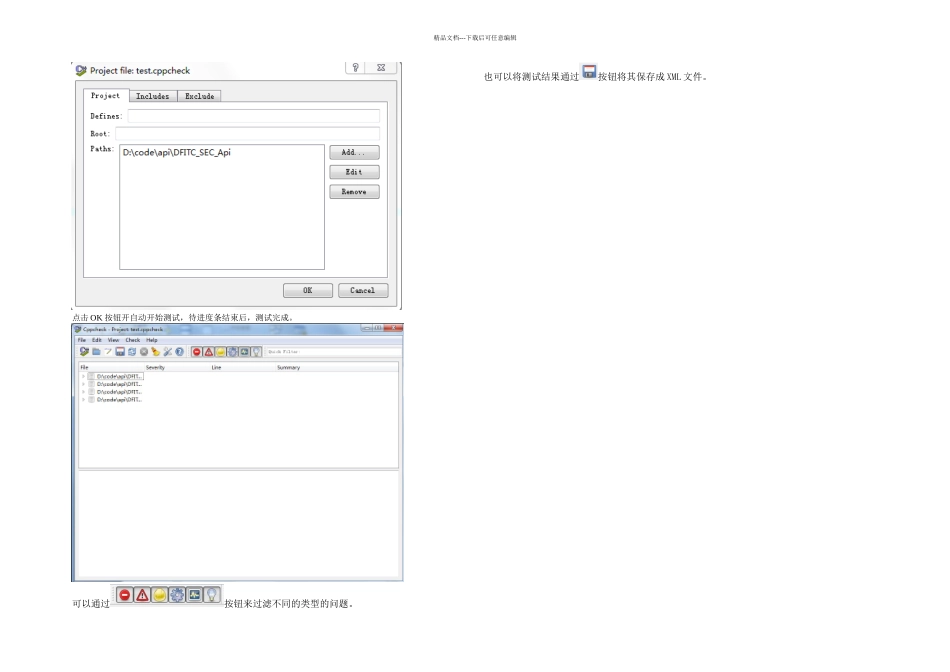Screen dimensions: 950x672
Task: Clear results with the broom icon
Action: click(156, 351)
